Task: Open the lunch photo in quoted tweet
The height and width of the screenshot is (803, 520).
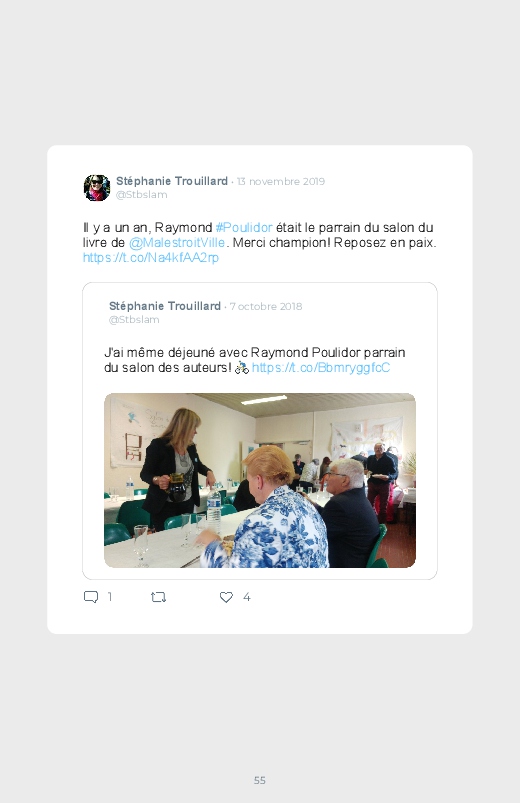Action: point(260,480)
